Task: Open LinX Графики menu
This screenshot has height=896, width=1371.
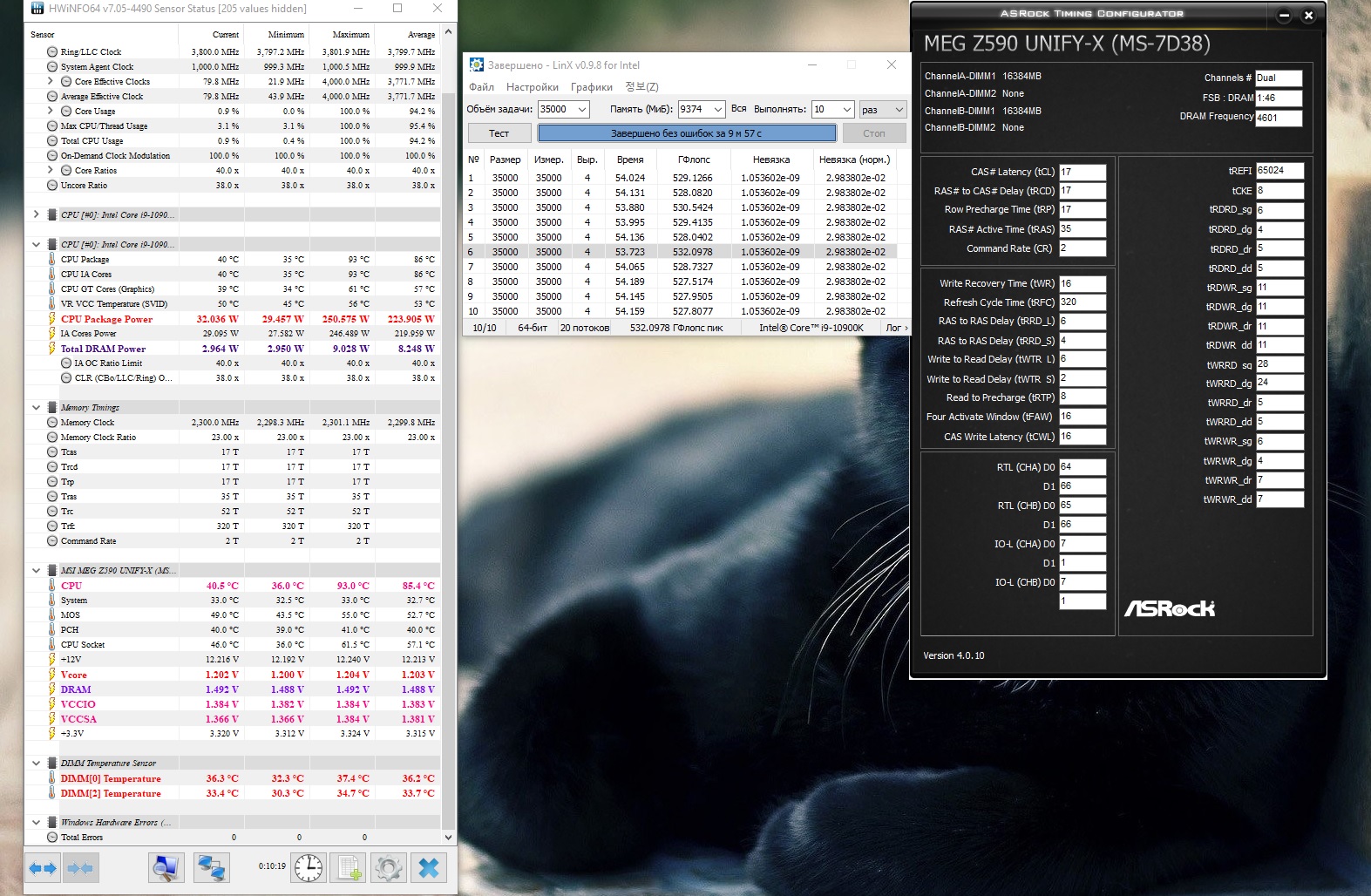Action: pos(592,87)
